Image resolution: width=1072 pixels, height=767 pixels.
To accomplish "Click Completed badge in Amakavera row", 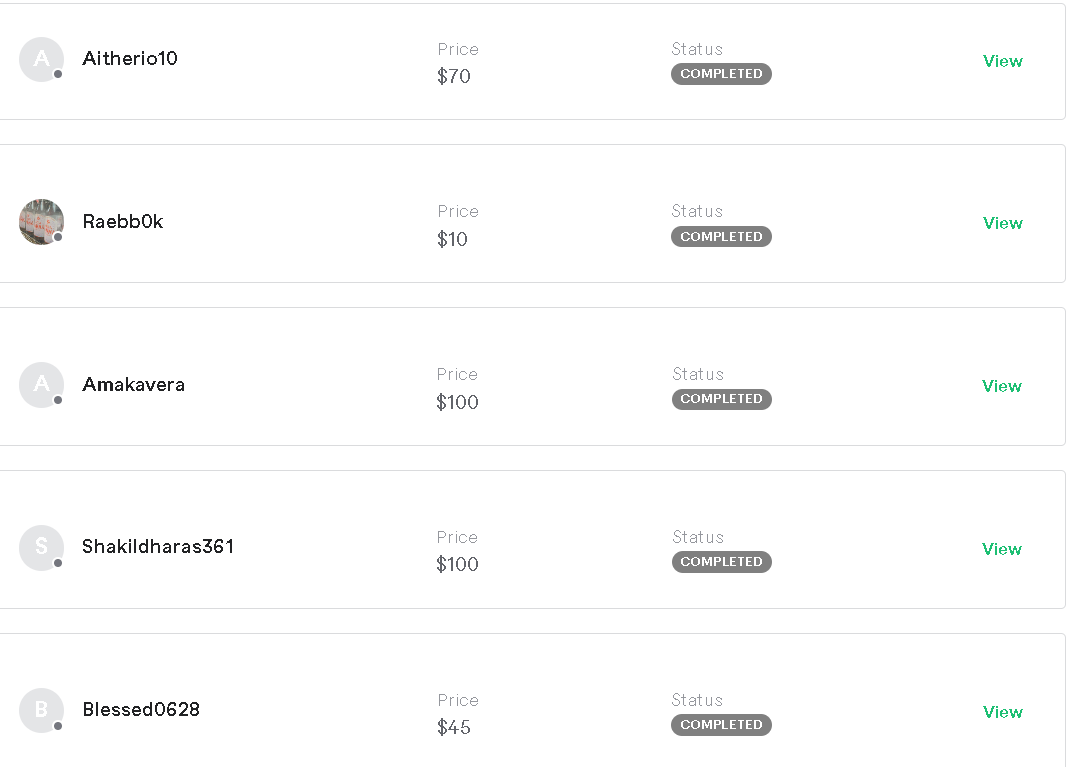I will coord(721,399).
